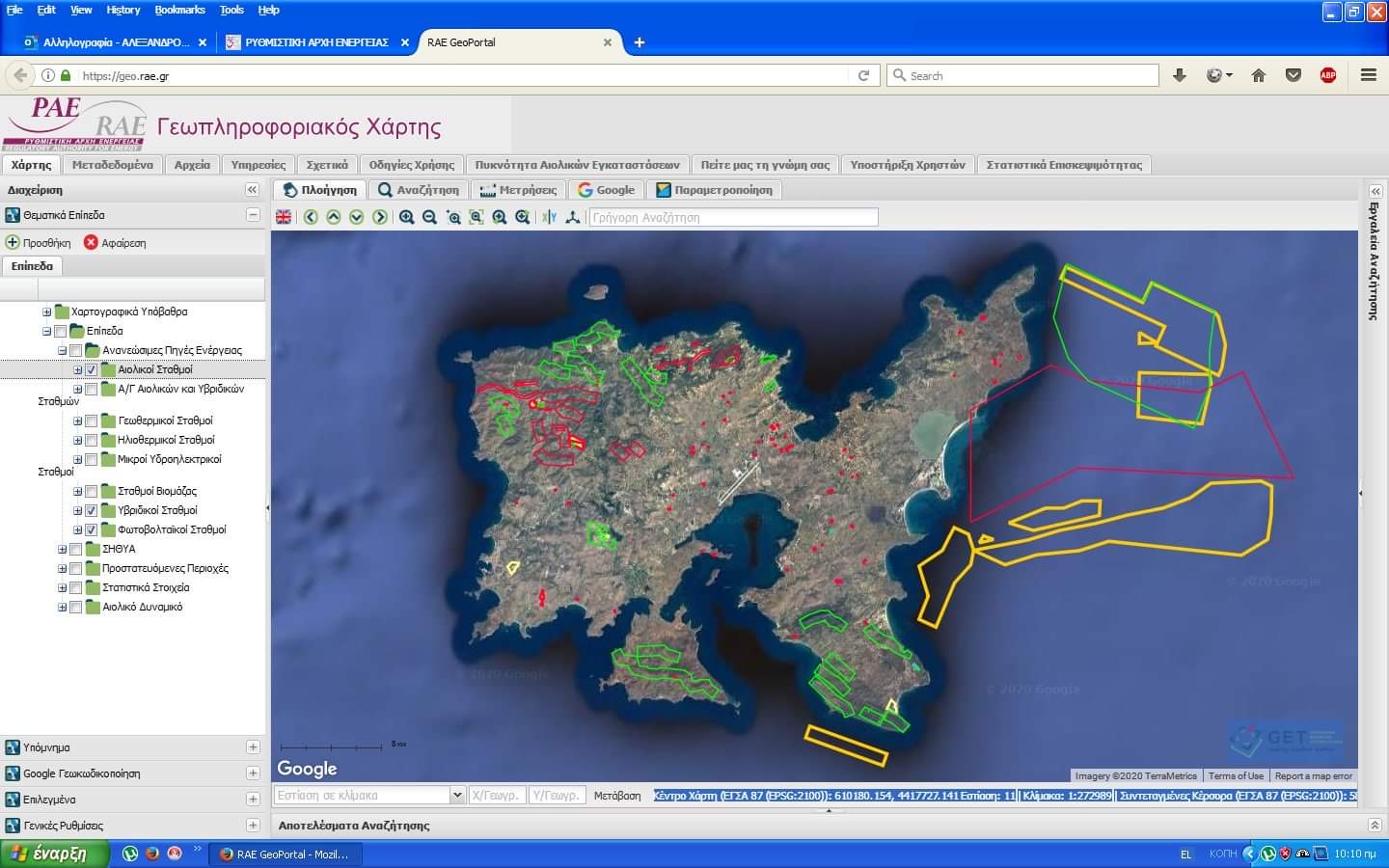Uncheck the Φωτοβολταϊκοί Σταθμοί layer checkbox
The image size is (1389, 868).
(x=92, y=530)
